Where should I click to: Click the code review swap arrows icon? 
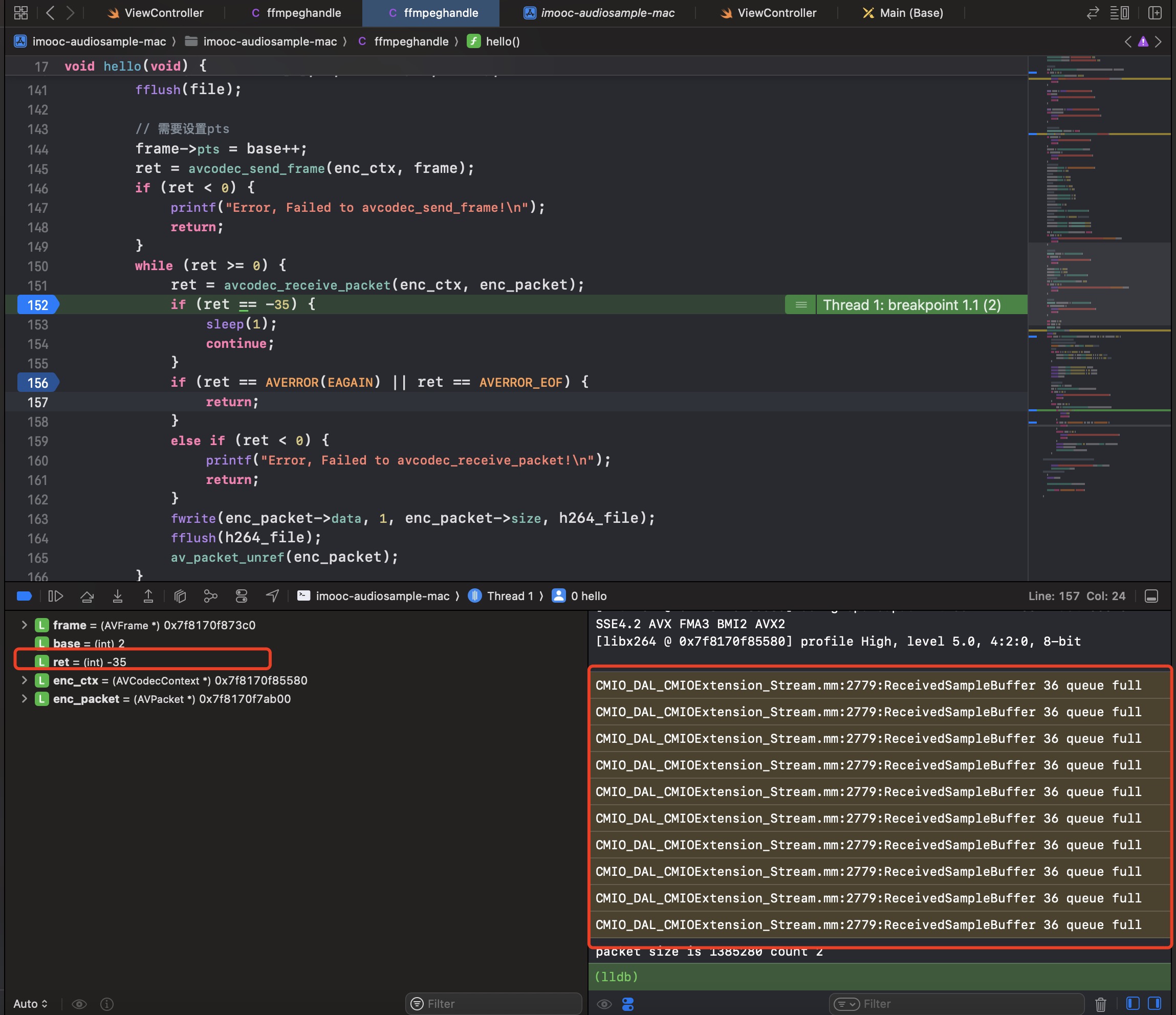[1093, 12]
